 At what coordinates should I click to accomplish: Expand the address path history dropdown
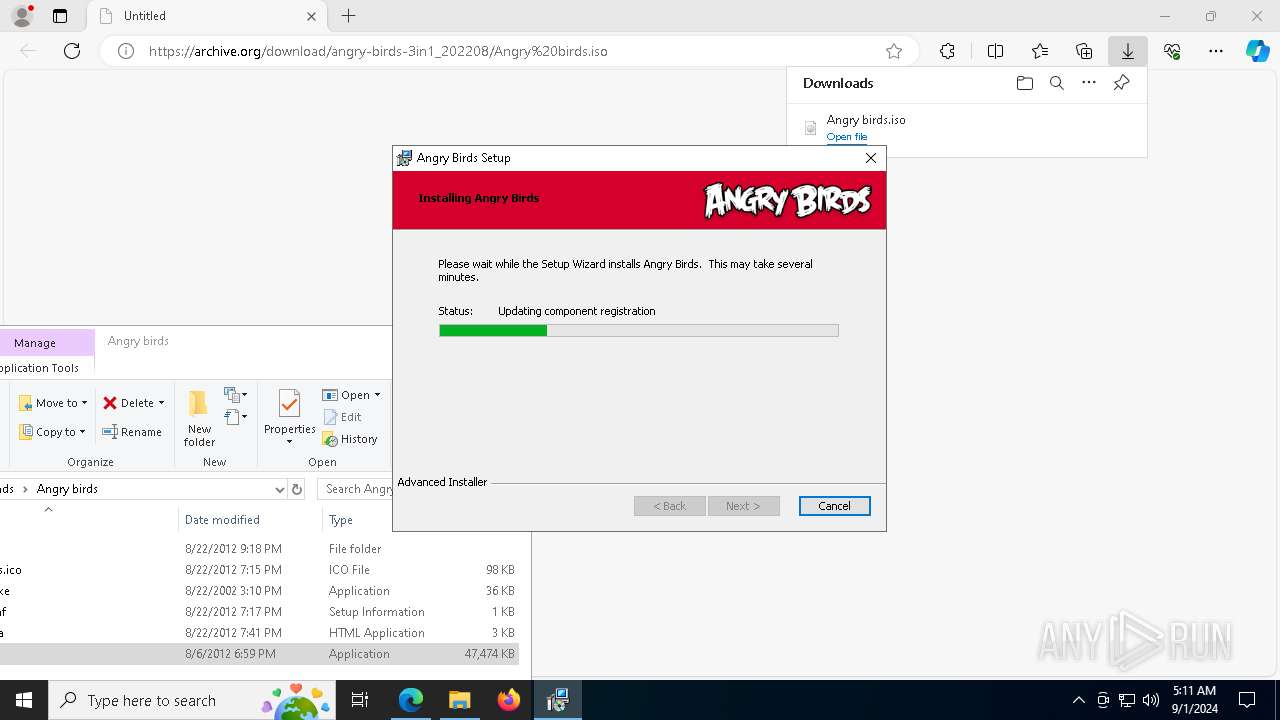(x=279, y=489)
